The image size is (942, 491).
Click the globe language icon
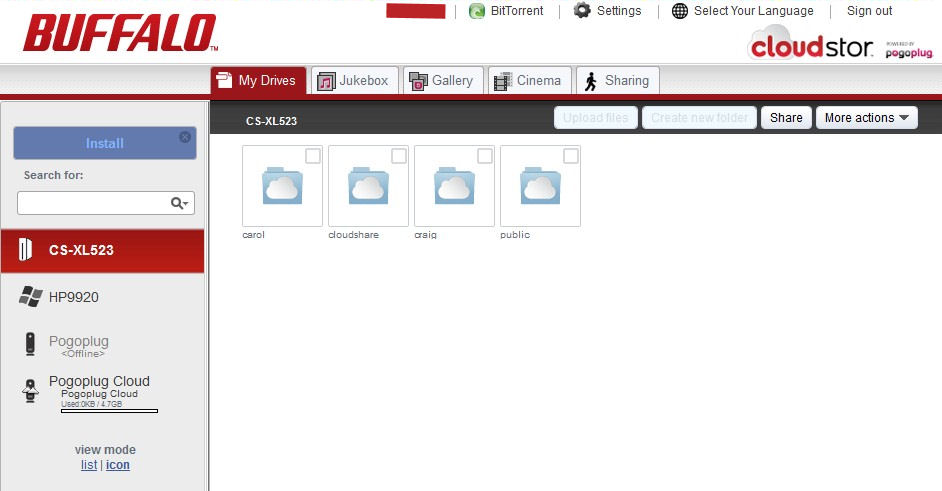click(679, 11)
